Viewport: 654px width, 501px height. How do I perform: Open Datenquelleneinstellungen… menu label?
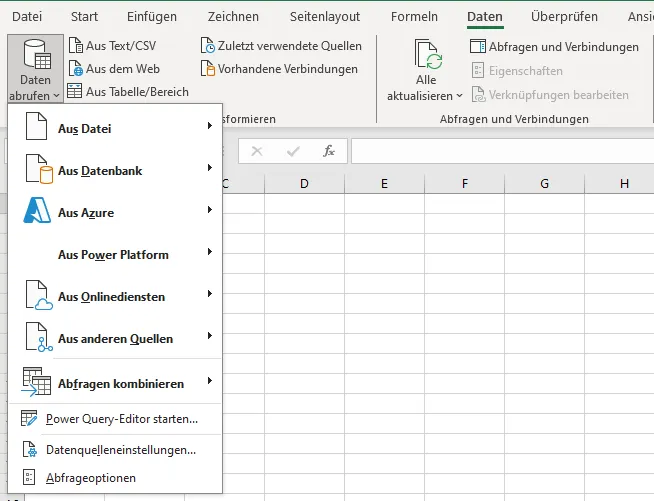[121, 450]
